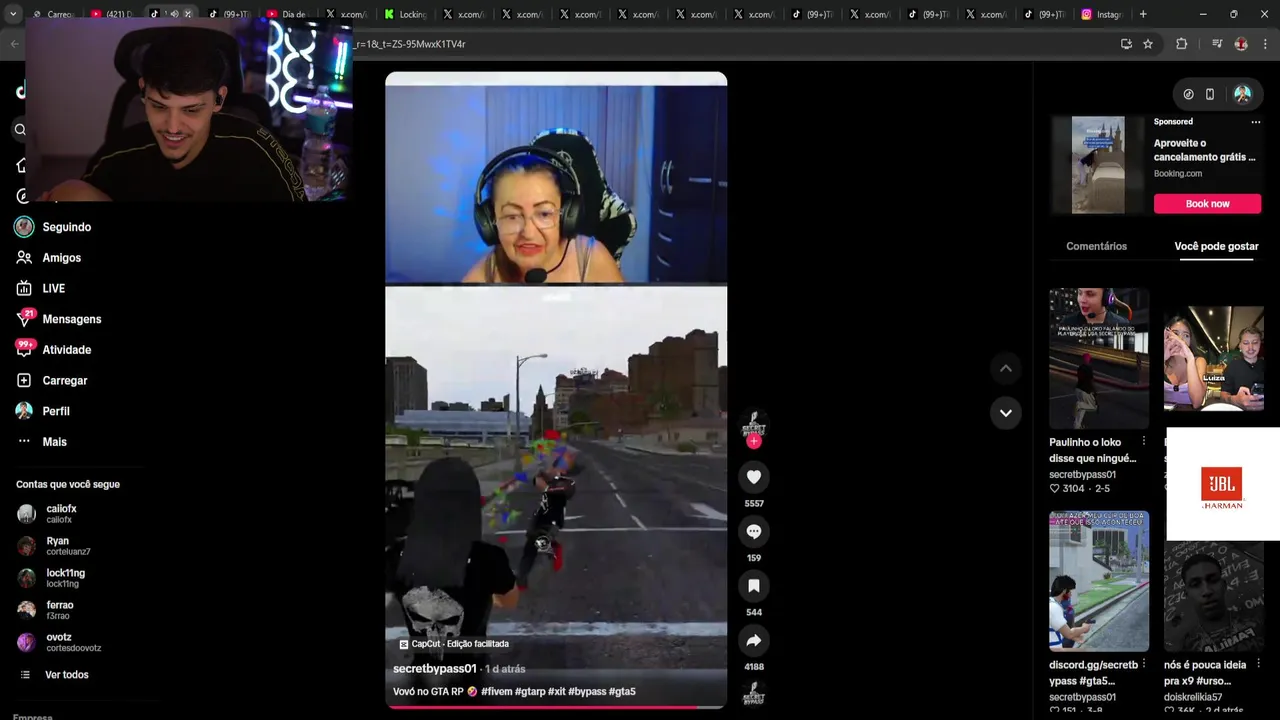
Task: Click the #fivem hashtag
Action: click(496, 692)
